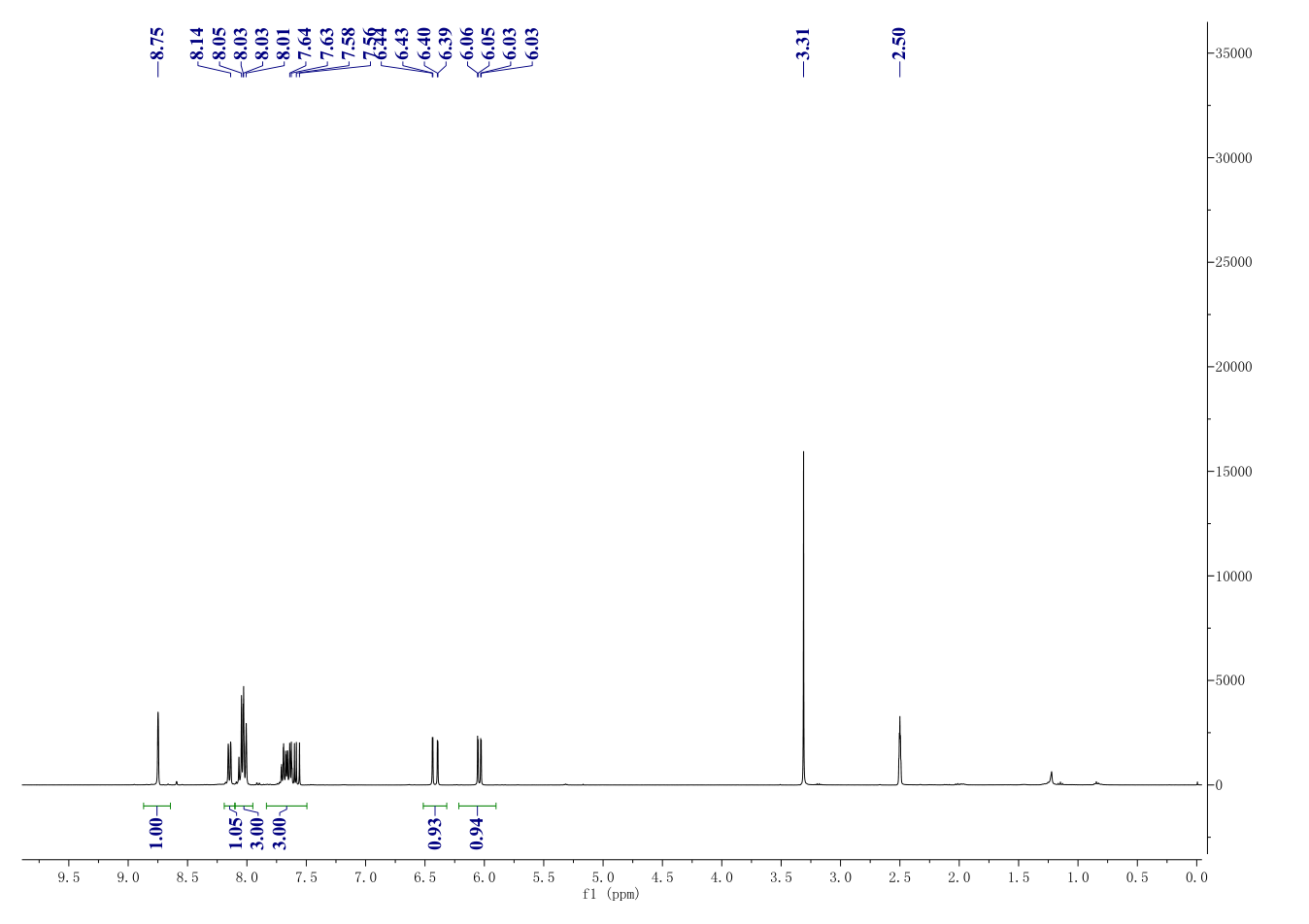
Task: Click the 30000 intensity axis label
Action: pyautogui.click(x=1233, y=158)
